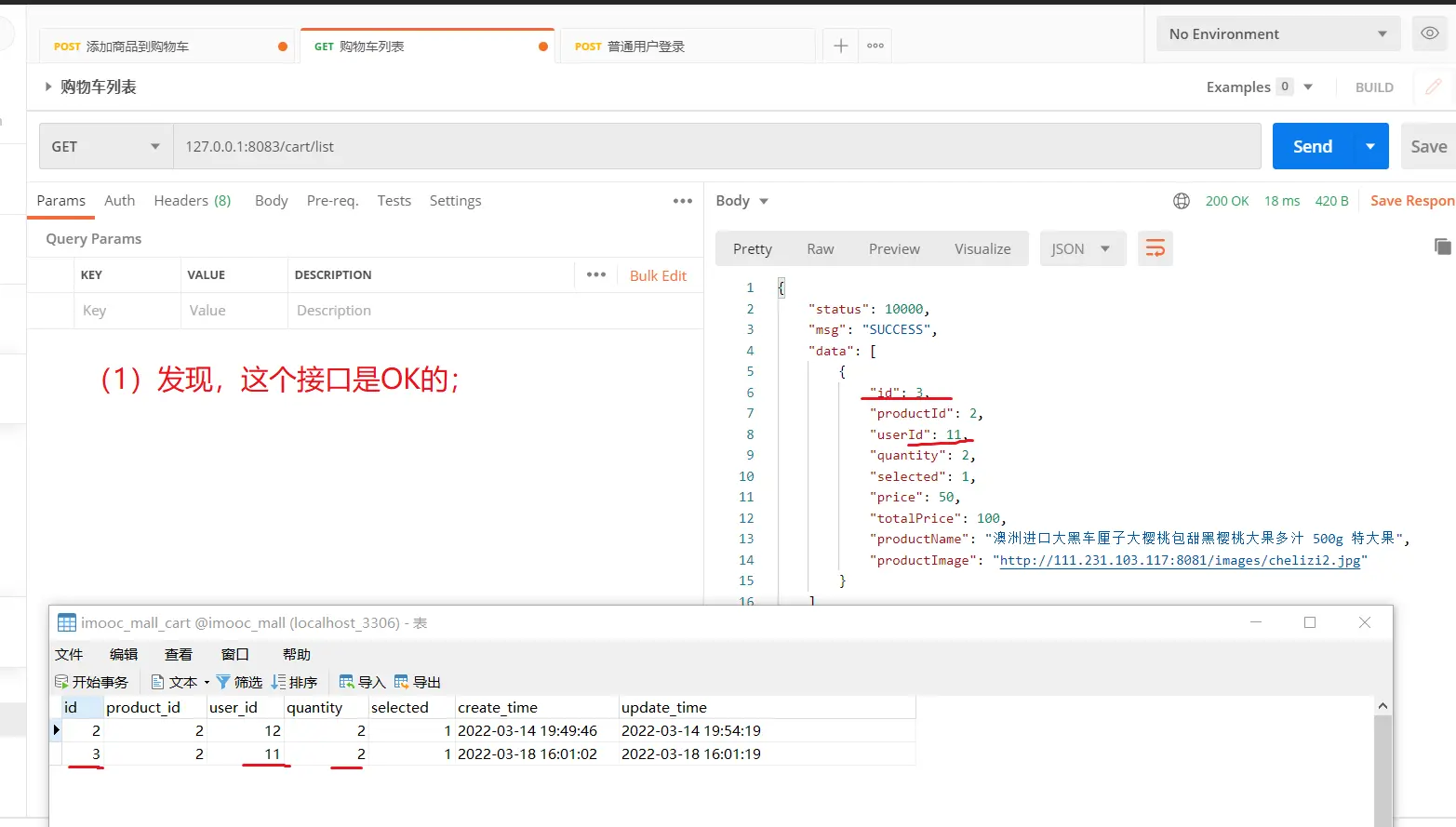Click the 导入 import icon in table toolbar
Viewport: 1456px width, 827px height.
(347, 682)
